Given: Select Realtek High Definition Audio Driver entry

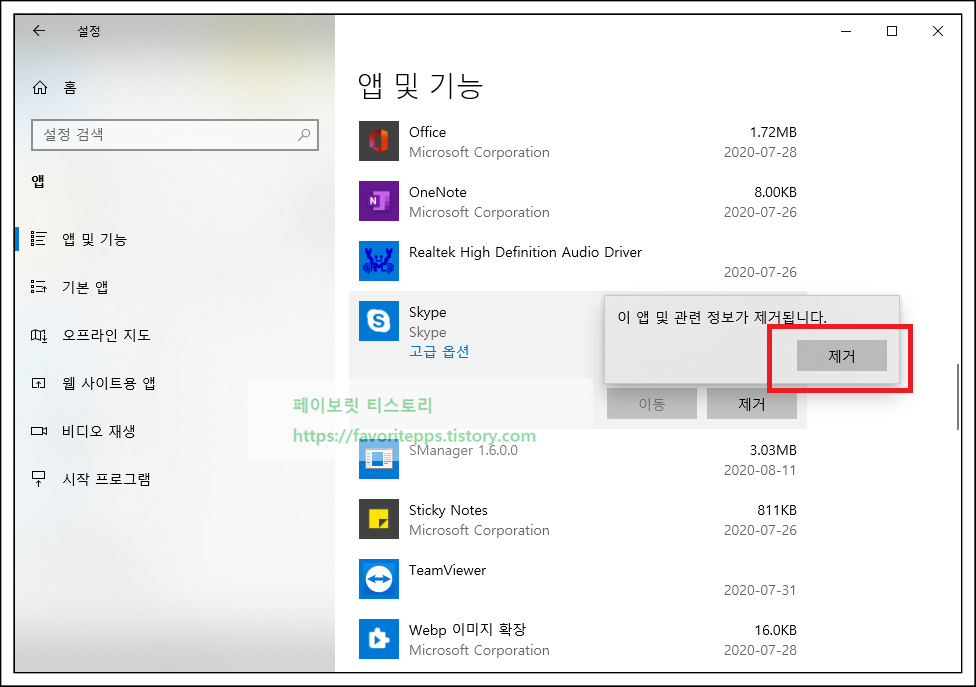Looking at the screenshot, I should click(x=525, y=252).
